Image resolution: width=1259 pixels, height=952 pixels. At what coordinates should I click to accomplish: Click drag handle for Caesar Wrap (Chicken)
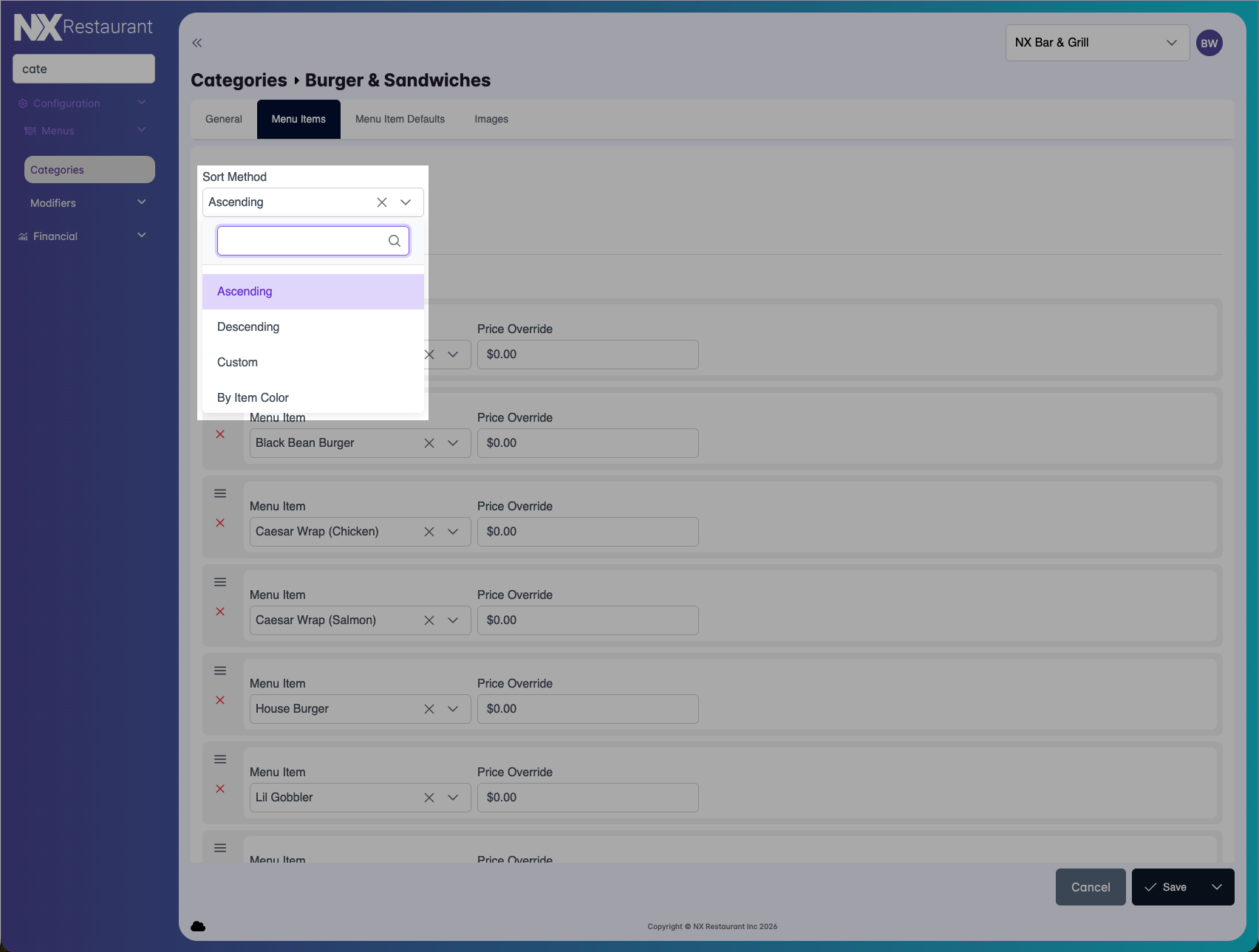click(x=220, y=493)
